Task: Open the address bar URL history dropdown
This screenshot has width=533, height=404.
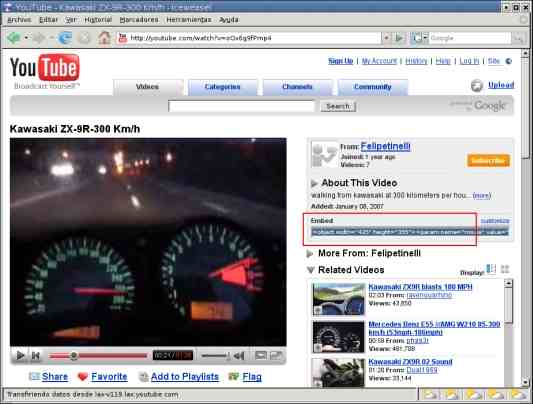Action: pos(386,38)
